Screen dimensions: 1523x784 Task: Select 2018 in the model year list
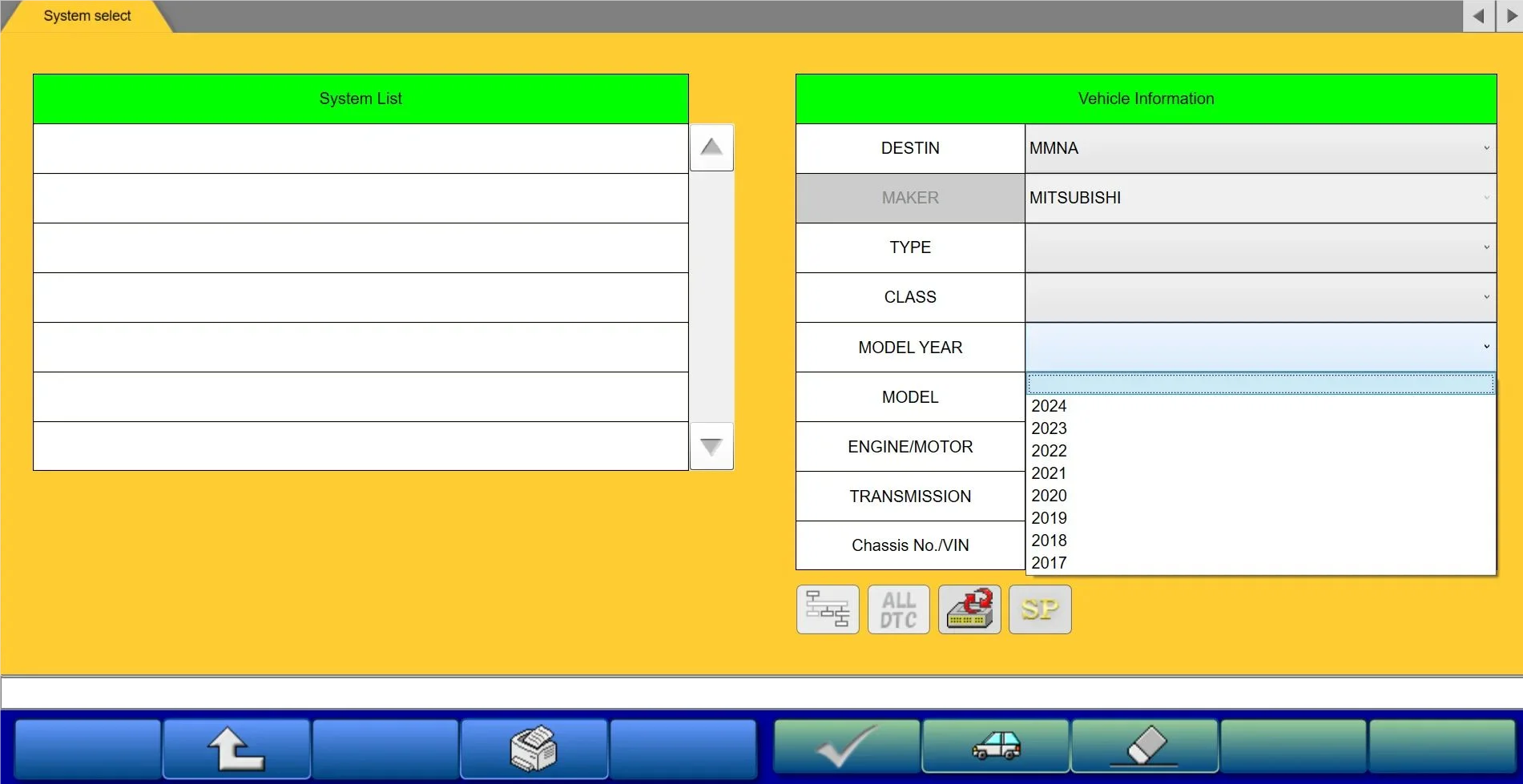coord(1260,541)
